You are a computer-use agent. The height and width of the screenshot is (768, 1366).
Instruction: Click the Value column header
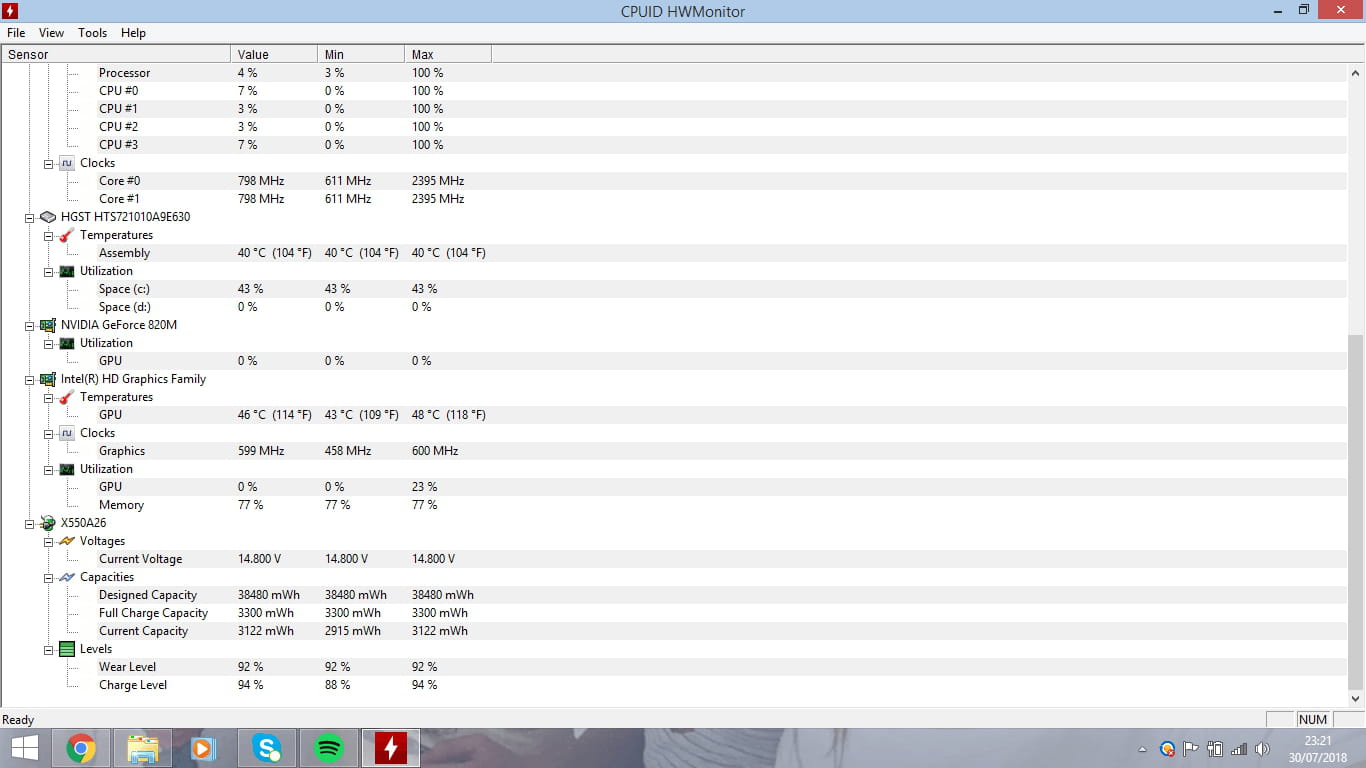274,54
